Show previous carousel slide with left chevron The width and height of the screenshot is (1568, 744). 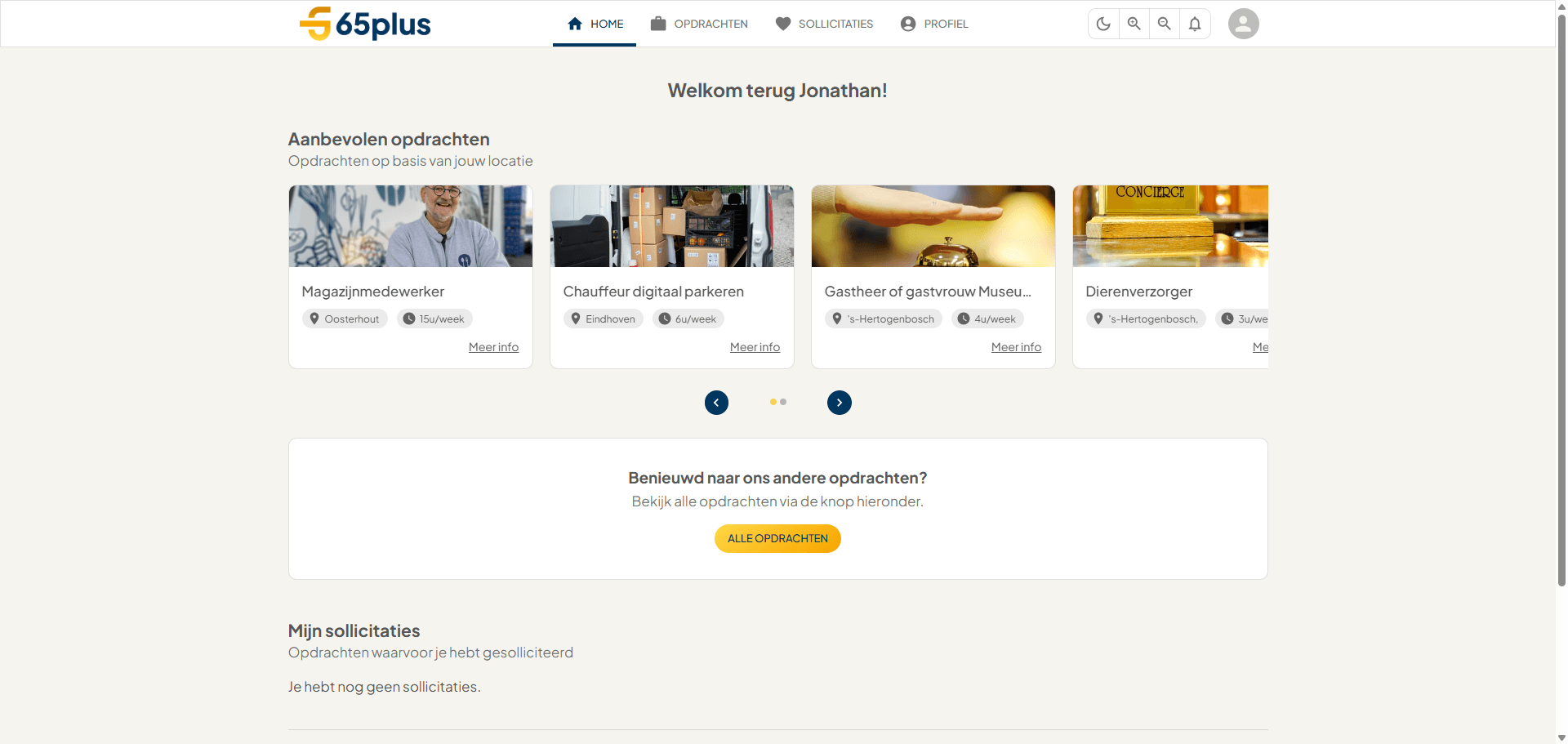[x=716, y=403]
